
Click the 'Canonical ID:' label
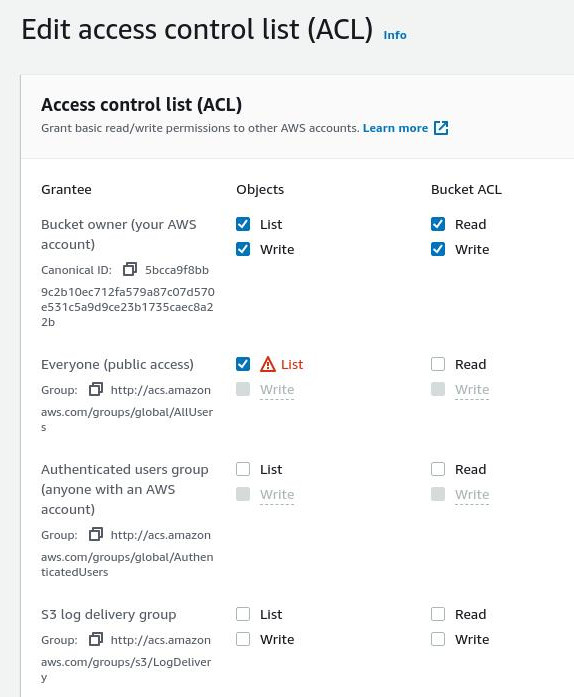tap(76, 270)
